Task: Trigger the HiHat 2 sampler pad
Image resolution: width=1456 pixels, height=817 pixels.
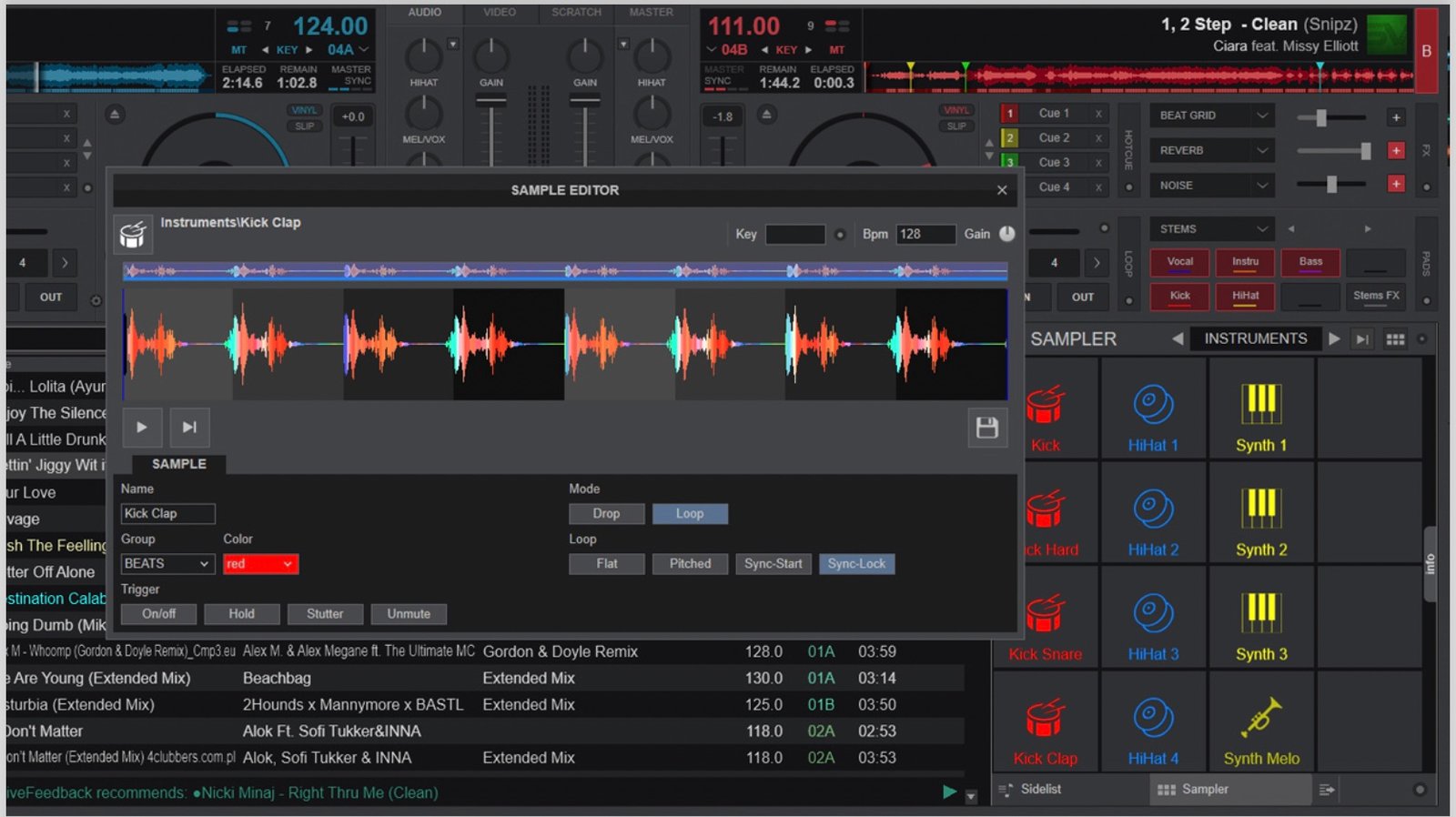Action: [x=1153, y=514]
